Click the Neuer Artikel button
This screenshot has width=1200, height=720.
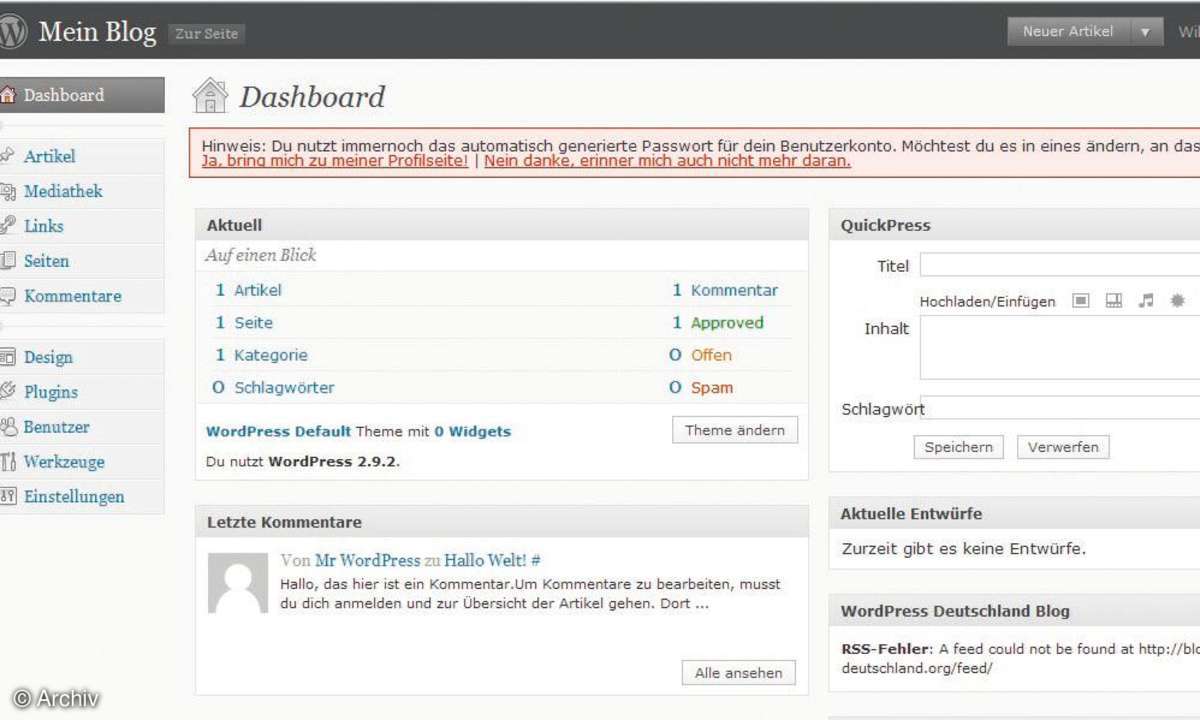(x=1068, y=32)
